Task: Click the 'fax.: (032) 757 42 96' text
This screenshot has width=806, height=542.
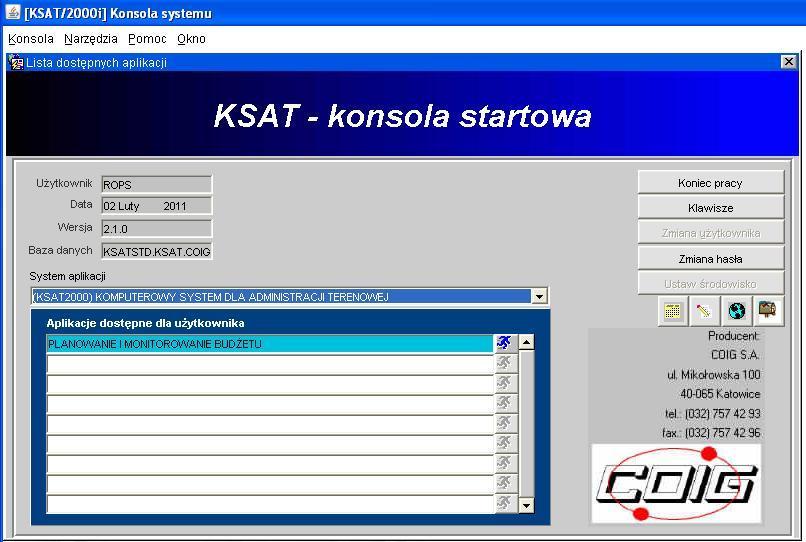Action: click(711, 432)
